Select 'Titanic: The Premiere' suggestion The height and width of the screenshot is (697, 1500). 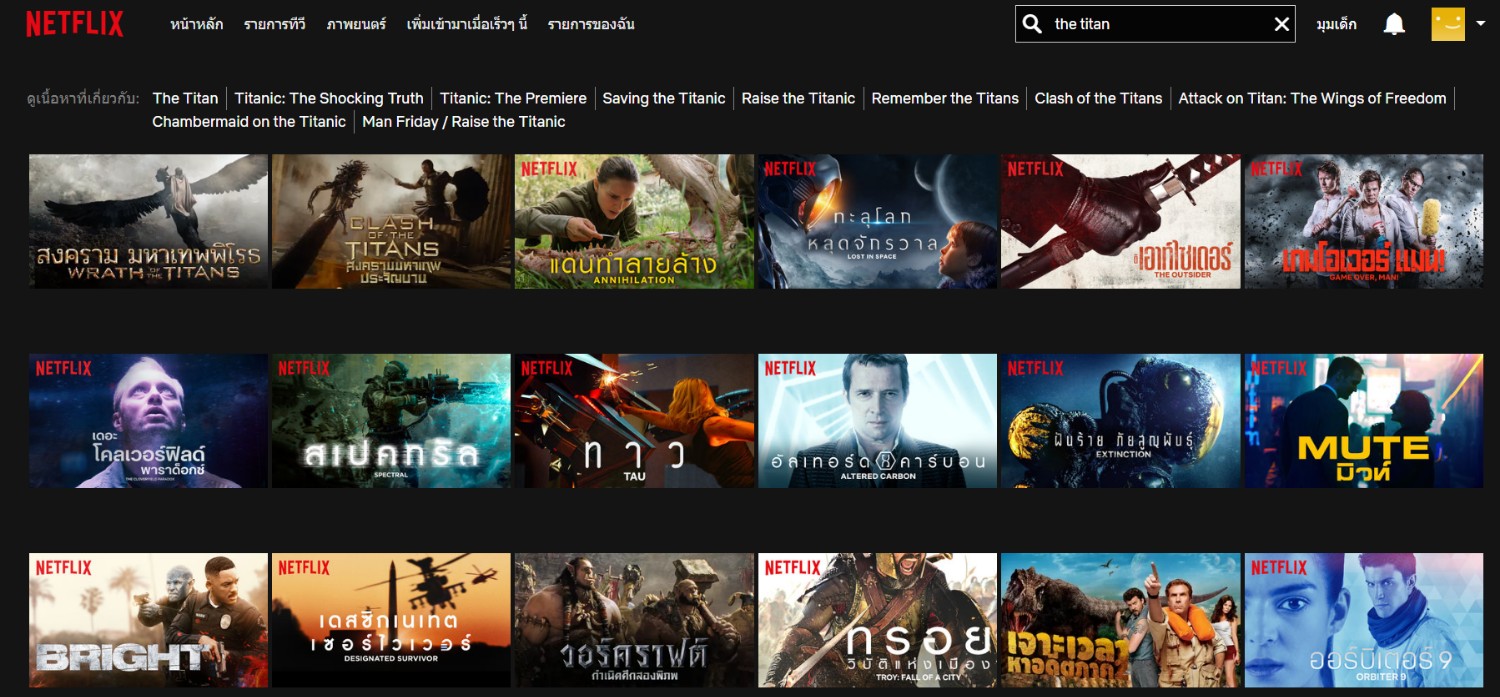(513, 98)
